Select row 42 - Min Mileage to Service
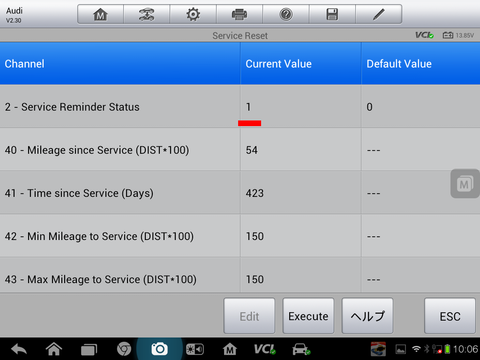 coord(240,236)
